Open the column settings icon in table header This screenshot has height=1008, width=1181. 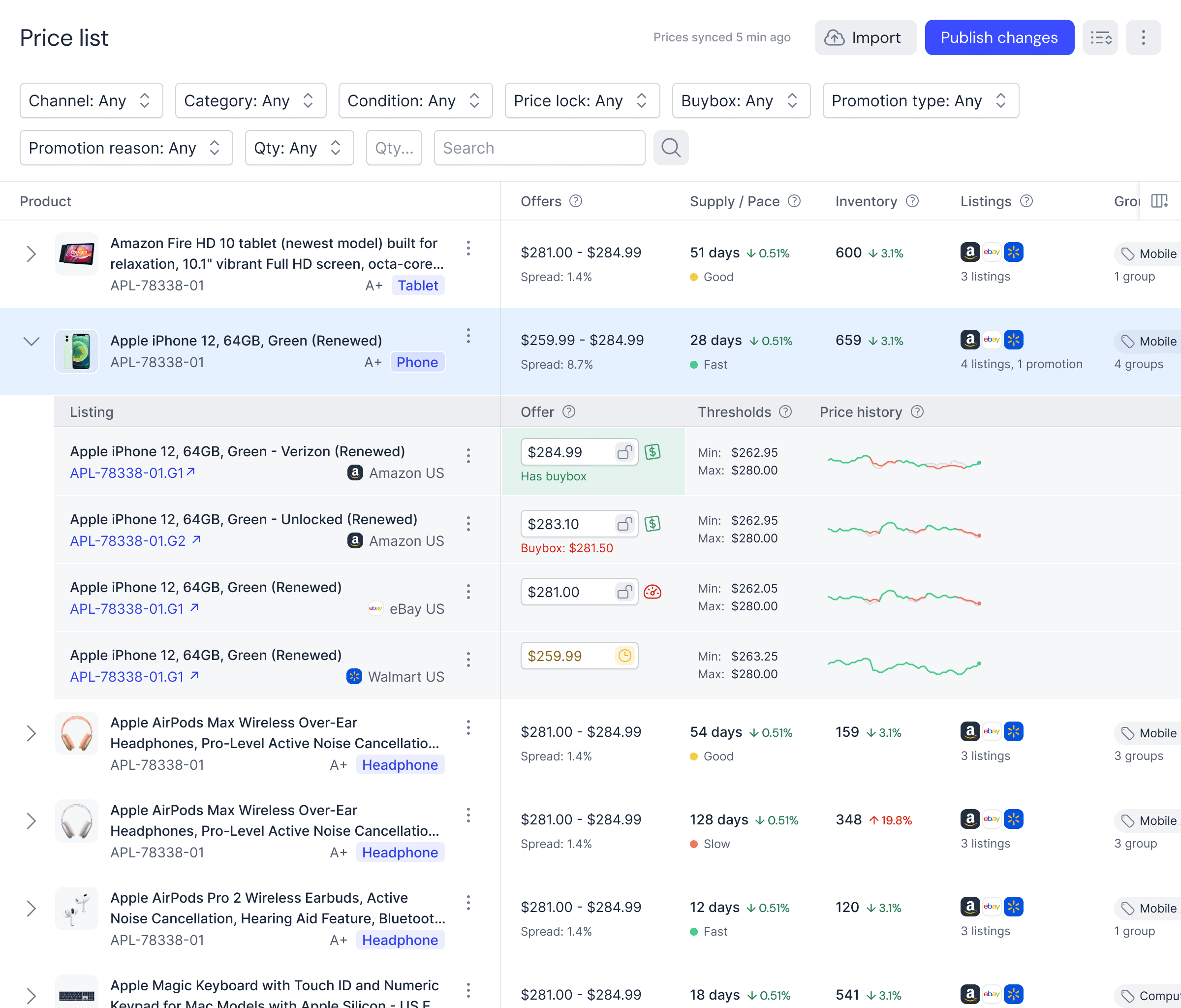point(1159,201)
